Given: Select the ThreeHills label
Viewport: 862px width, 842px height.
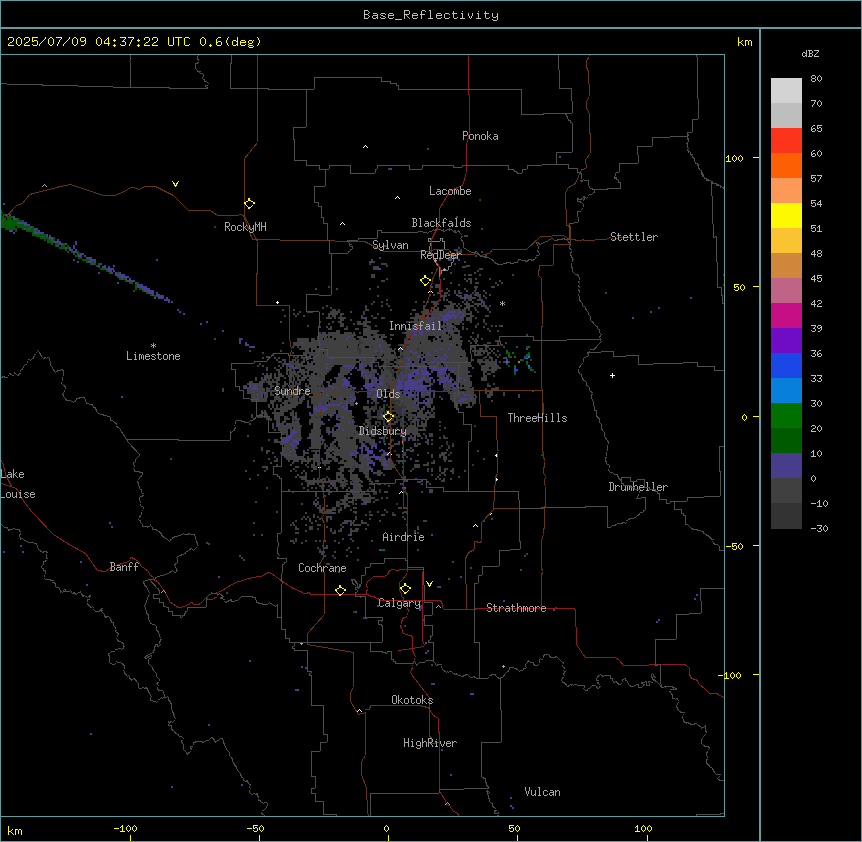Looking at the screenshot, I should [x=537, y=418].
